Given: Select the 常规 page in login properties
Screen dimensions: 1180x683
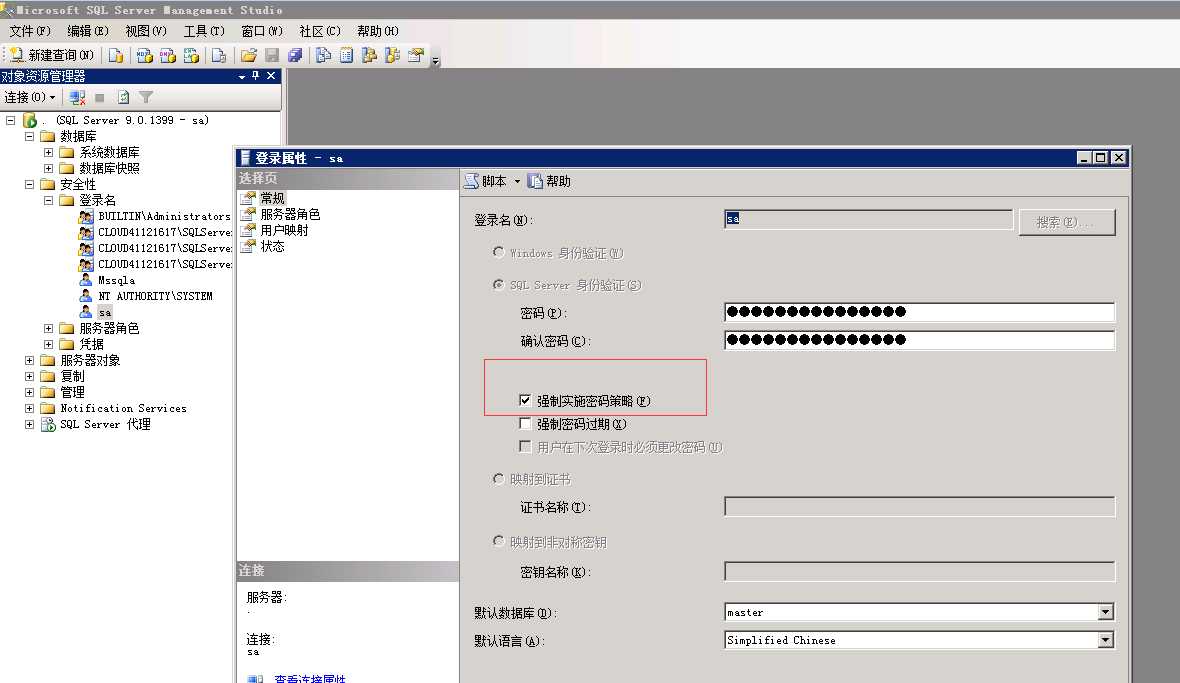Looking at the screenshot, I should coord(272,198).
